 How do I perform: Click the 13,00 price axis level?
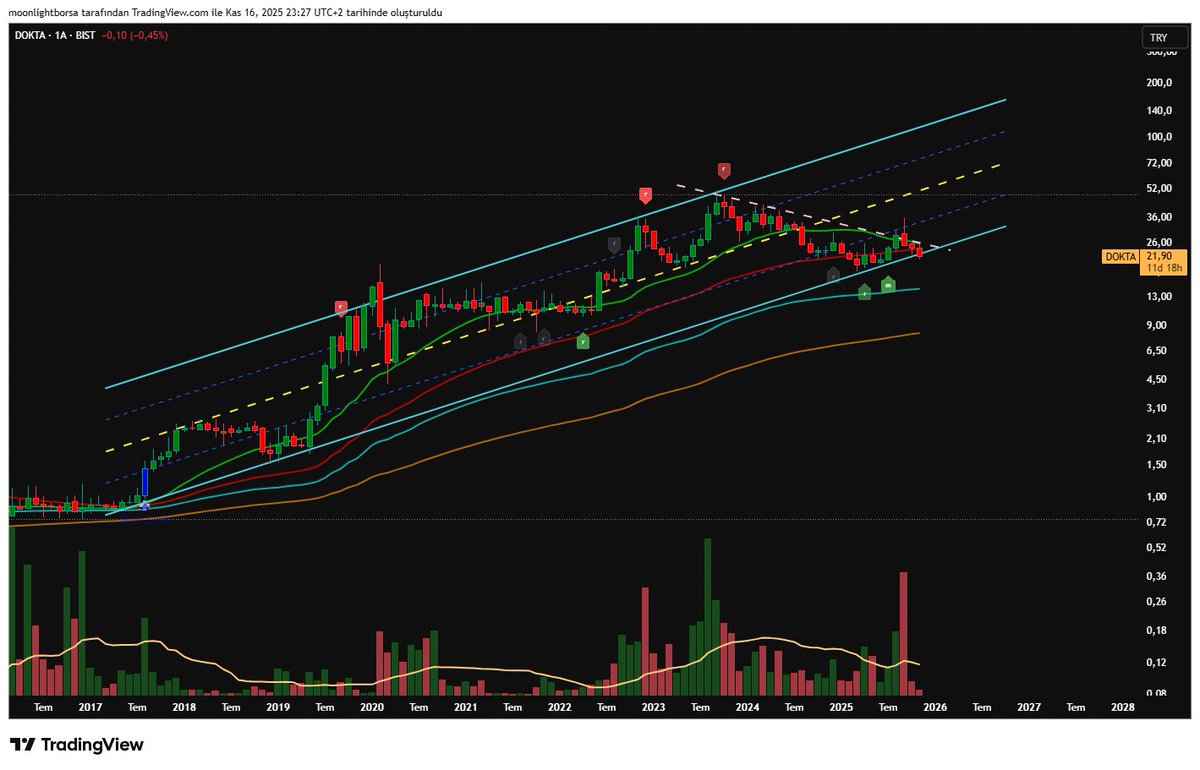tap(1161, 297)
